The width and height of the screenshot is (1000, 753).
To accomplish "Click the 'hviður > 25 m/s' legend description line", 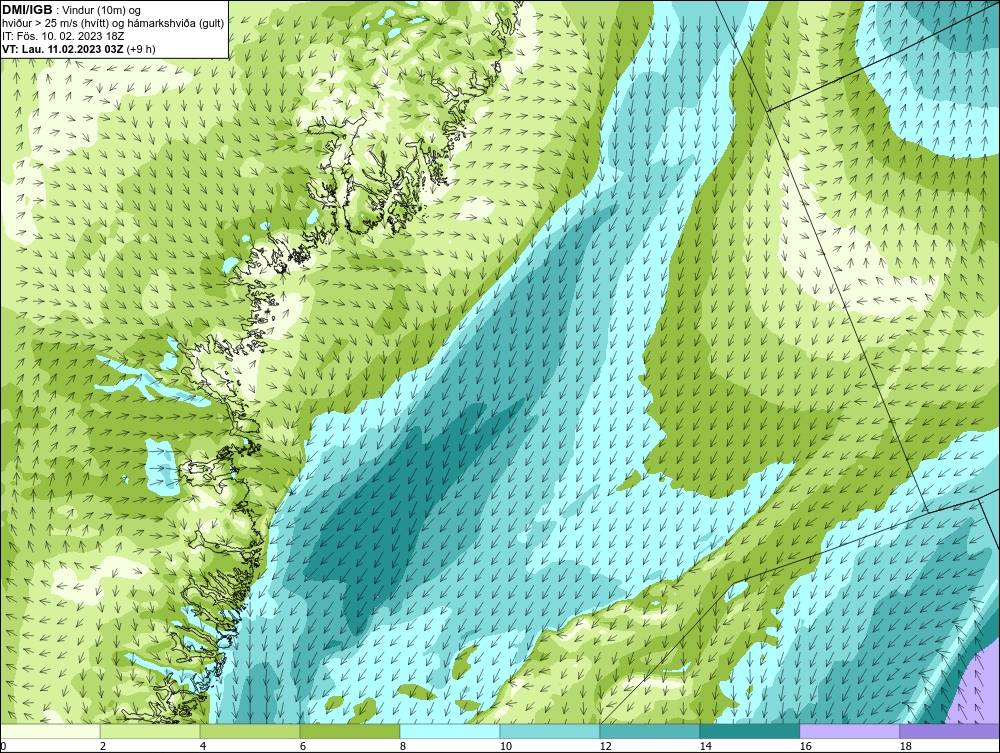I will click(x=113, y=23).
